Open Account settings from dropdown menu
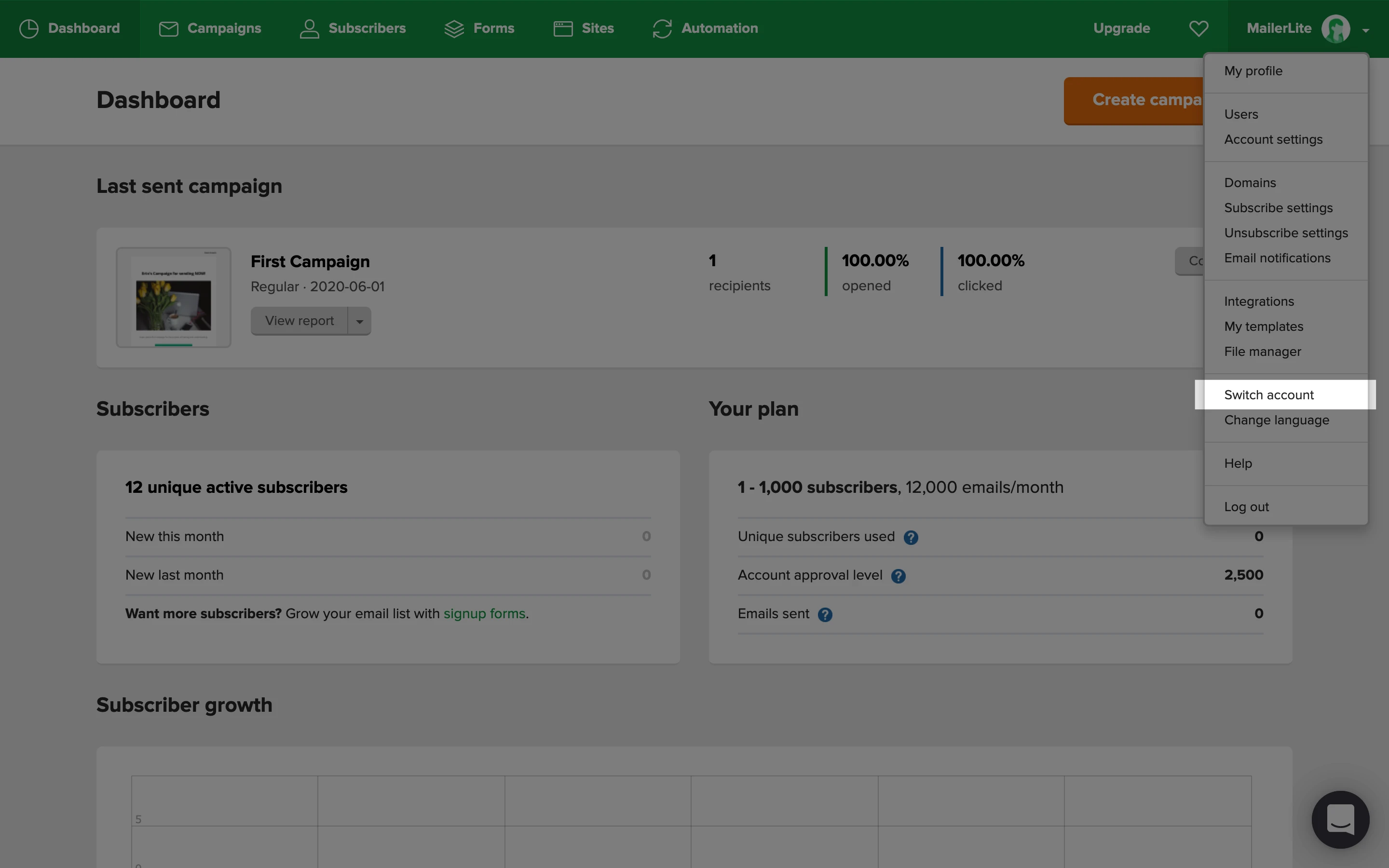1389x868 pixels. (1272, 139)
